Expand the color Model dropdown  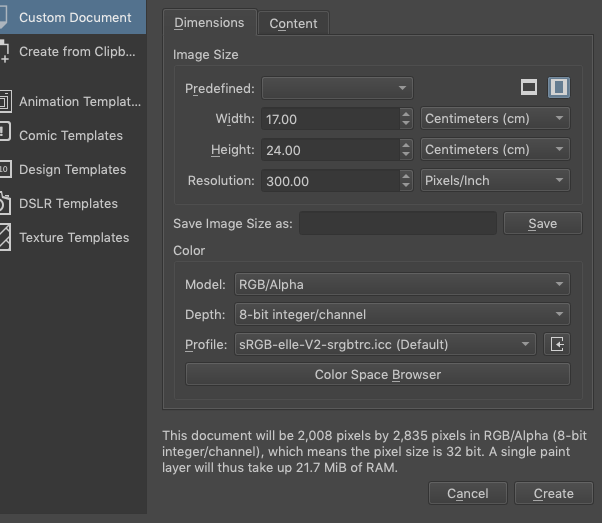tap(402, 284)
